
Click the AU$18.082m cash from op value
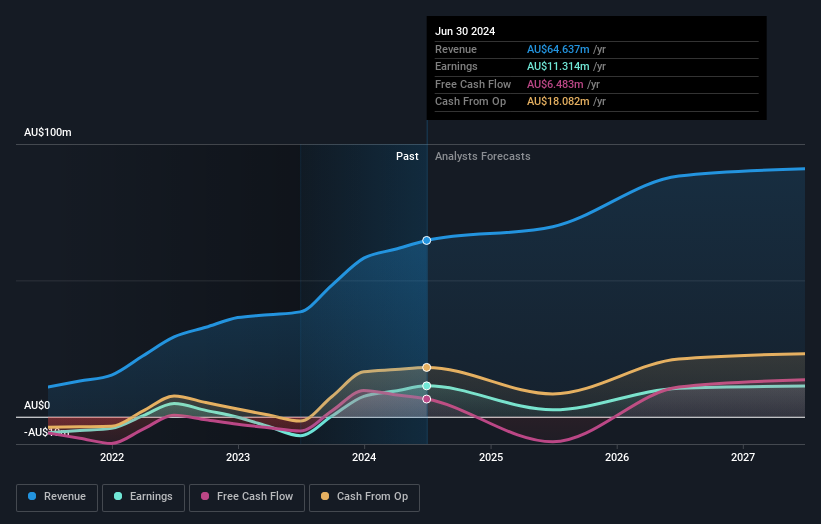click(558, 102)
